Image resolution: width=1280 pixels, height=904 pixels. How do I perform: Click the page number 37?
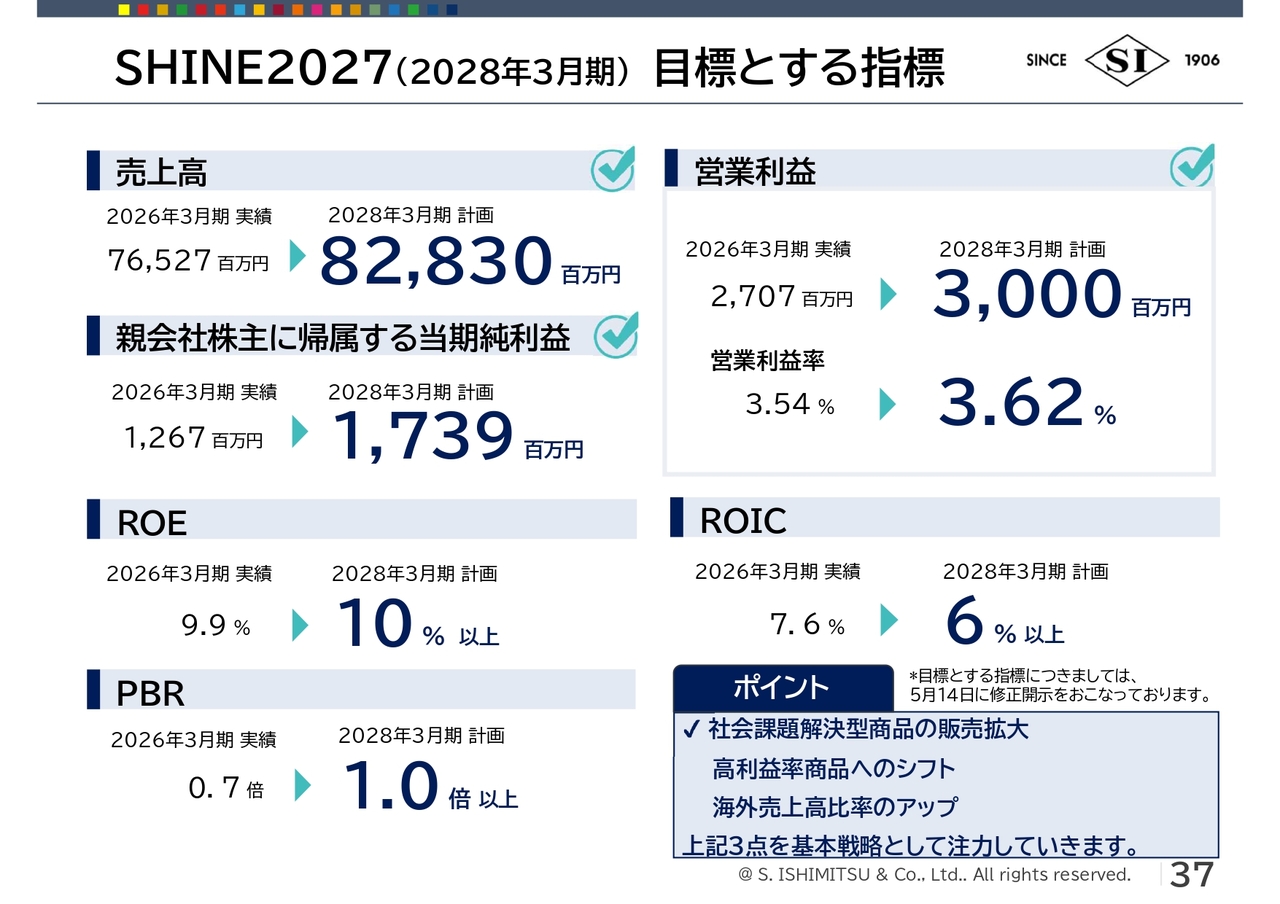tap(1192, 874)
